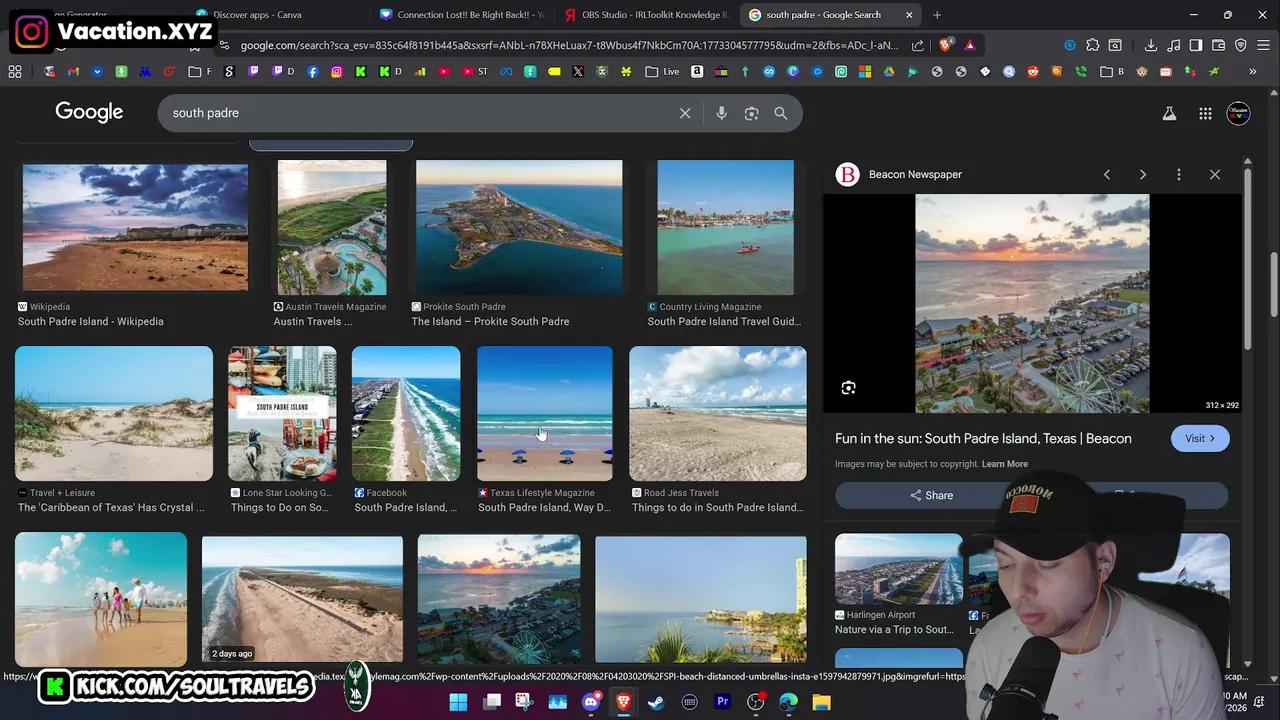This screenshot has height=720, width=1280.
Task: Open the Facebook aerial beach image
Action: pyautogui.click(x=406, y=414)
